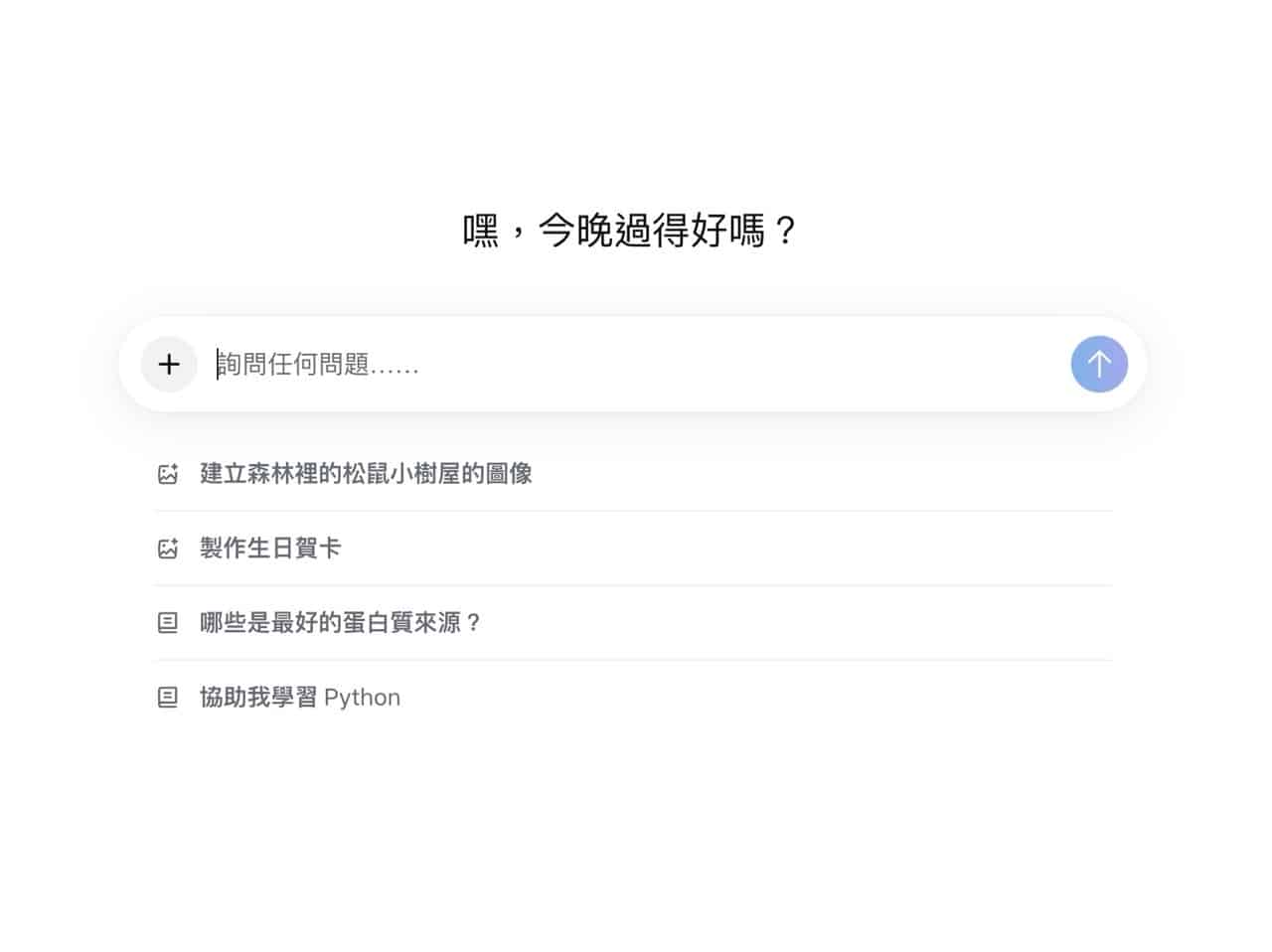1272x952 pixels.
Task: Click divider line below the 製作生日賀卡 suggestion
Action: click(x=633, y=585)
